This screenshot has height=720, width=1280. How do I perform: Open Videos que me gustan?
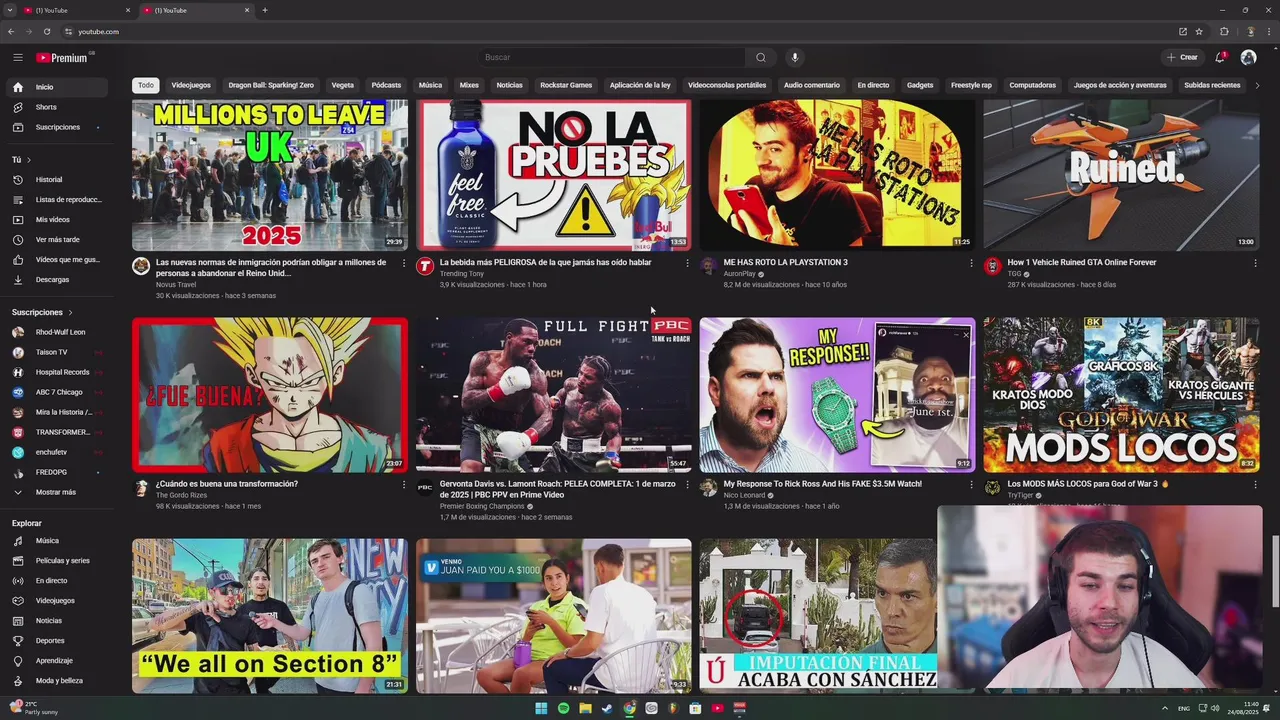[x=58, y=260]
